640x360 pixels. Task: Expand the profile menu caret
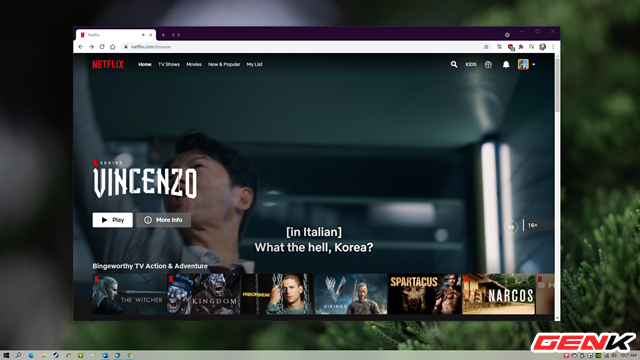coord(533,64)
